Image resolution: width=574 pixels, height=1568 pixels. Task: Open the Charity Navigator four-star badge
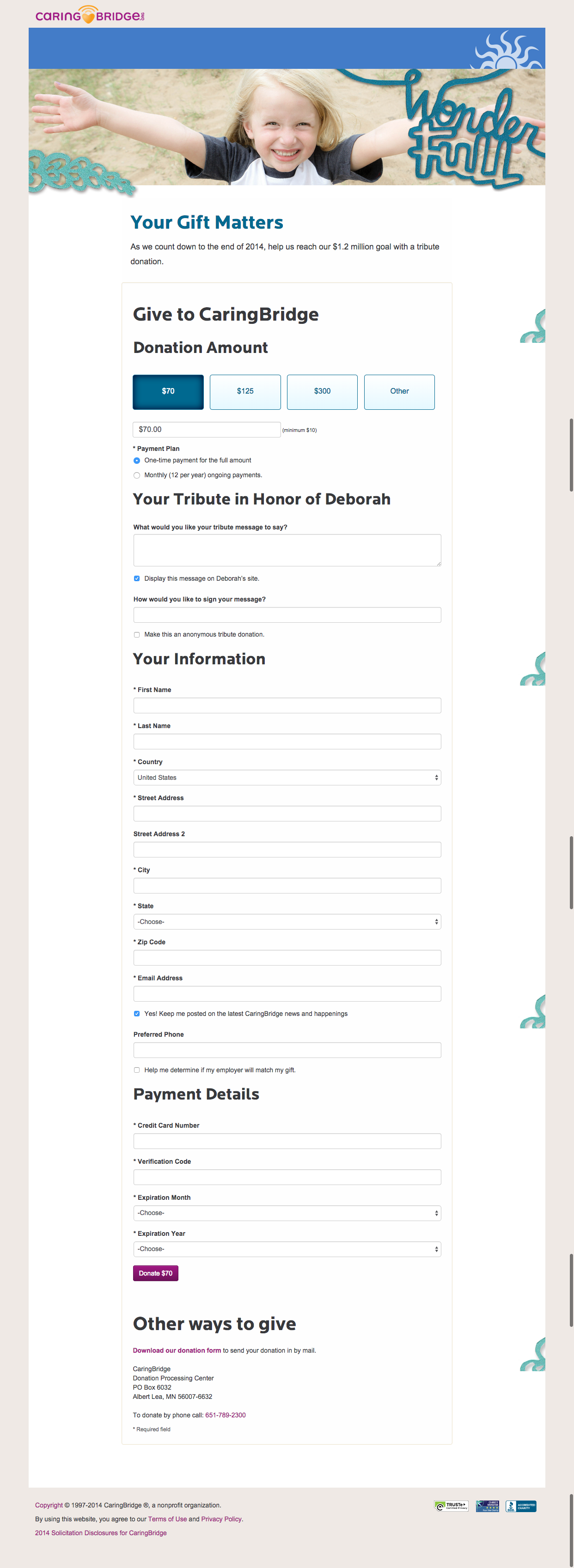tap(487, 1506)
